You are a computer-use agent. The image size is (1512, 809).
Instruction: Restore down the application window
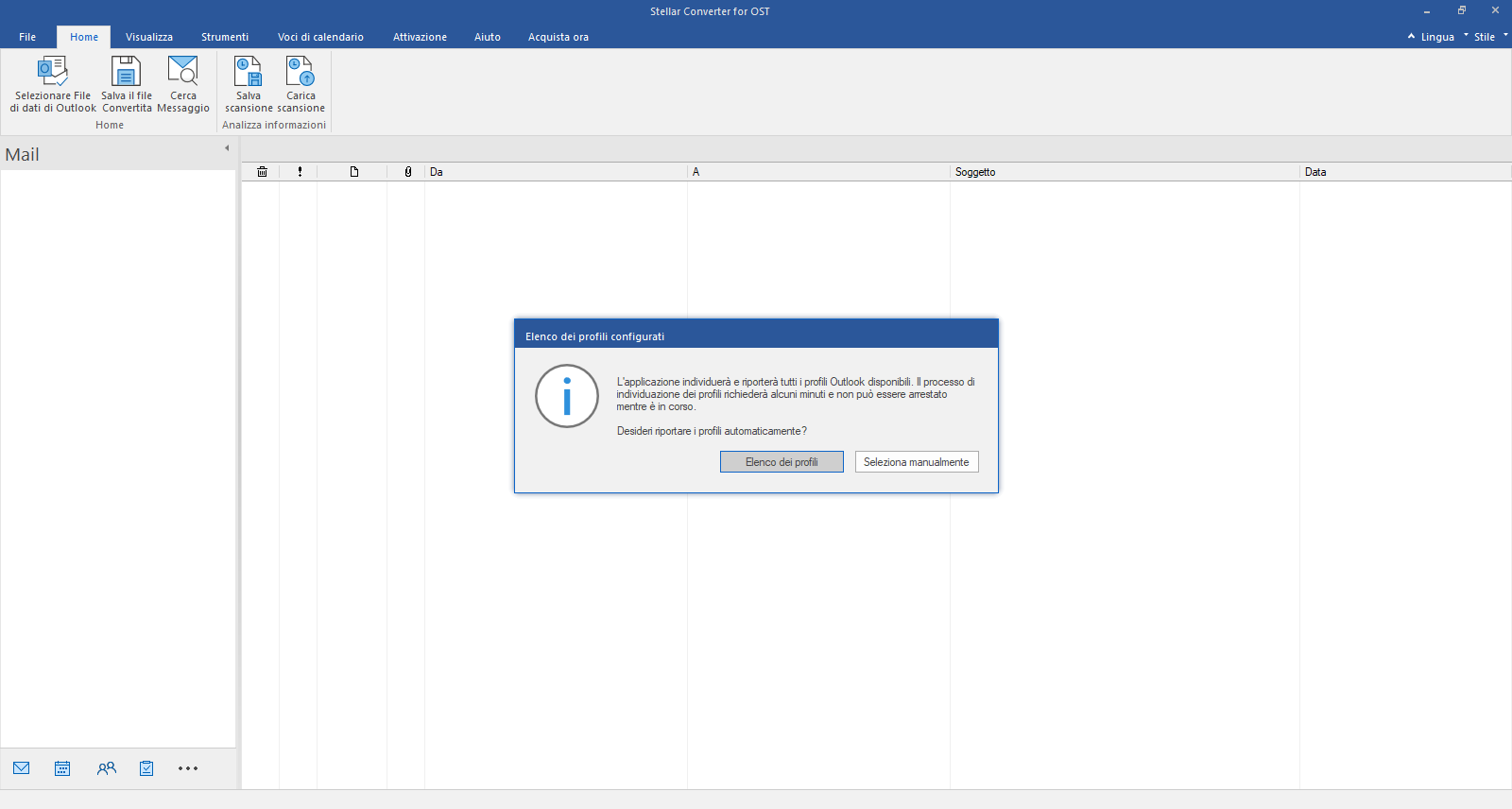(1462, 10)
